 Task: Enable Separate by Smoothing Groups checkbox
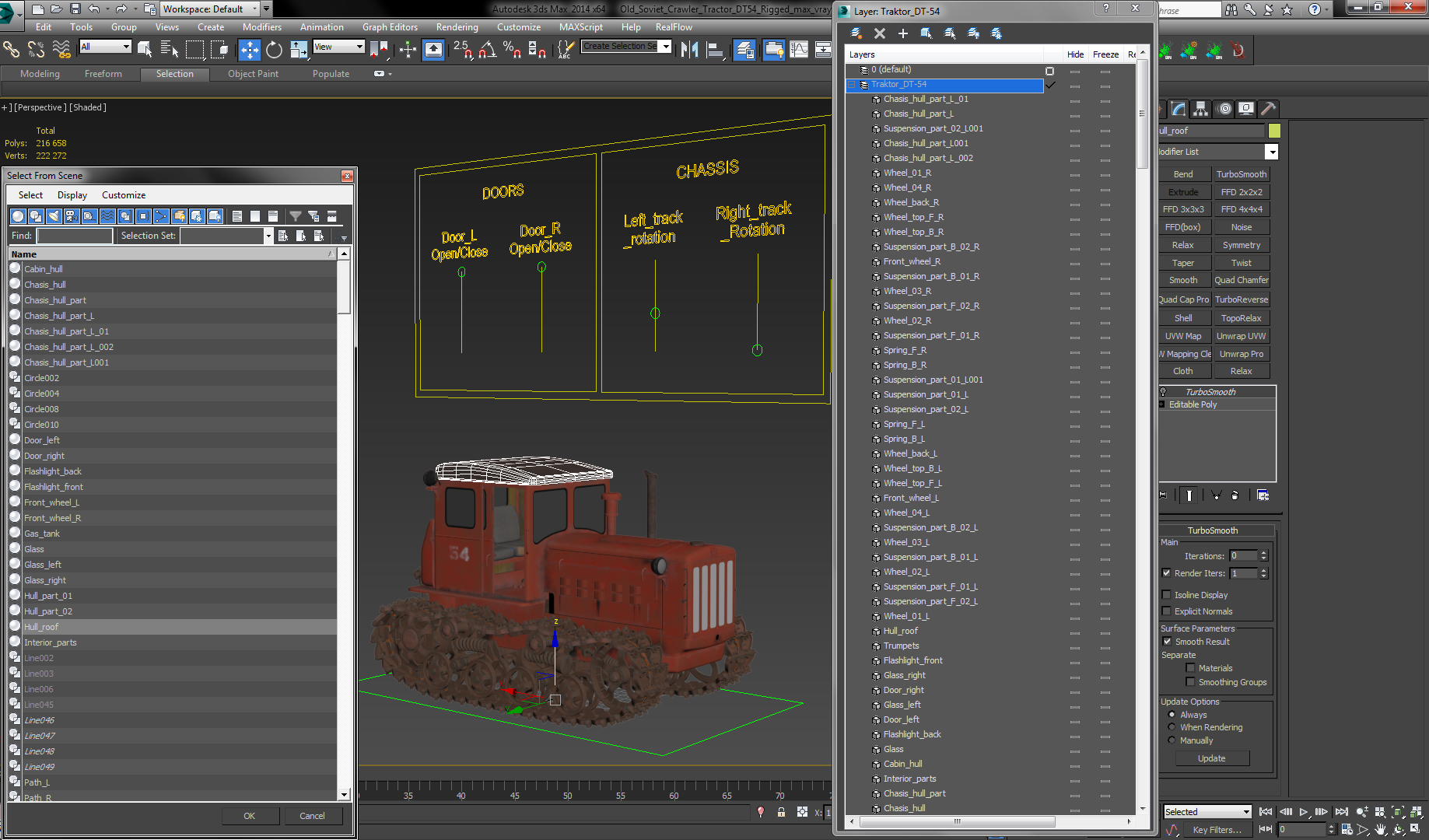tap(1190, 681)
